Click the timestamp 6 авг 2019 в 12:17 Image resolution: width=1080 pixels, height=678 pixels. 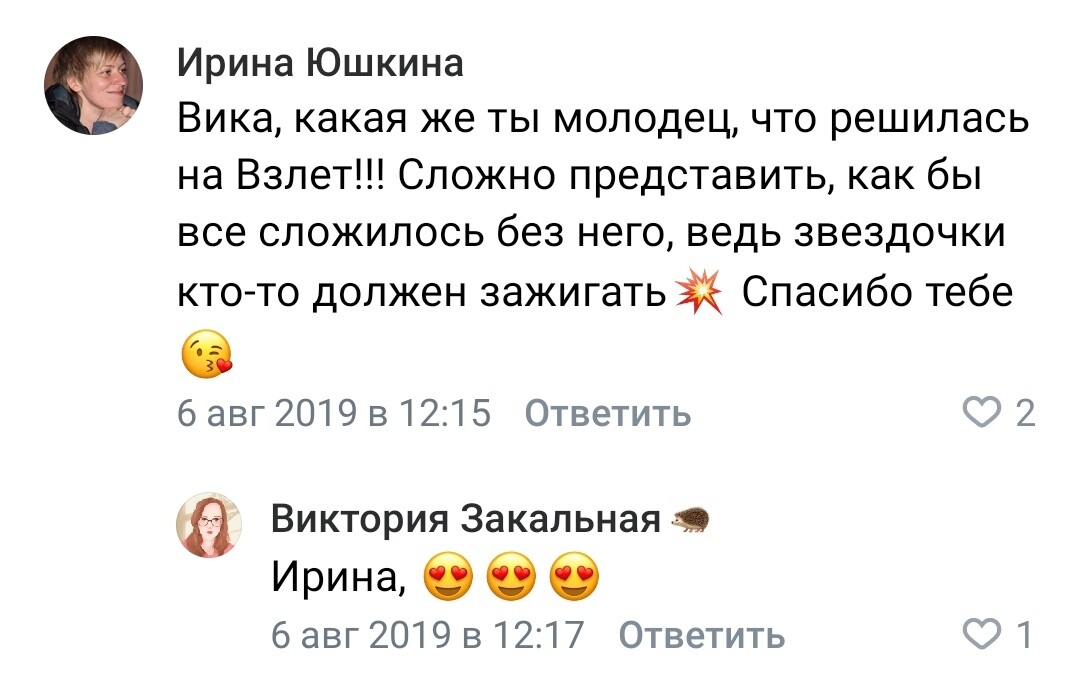(428, 635)
